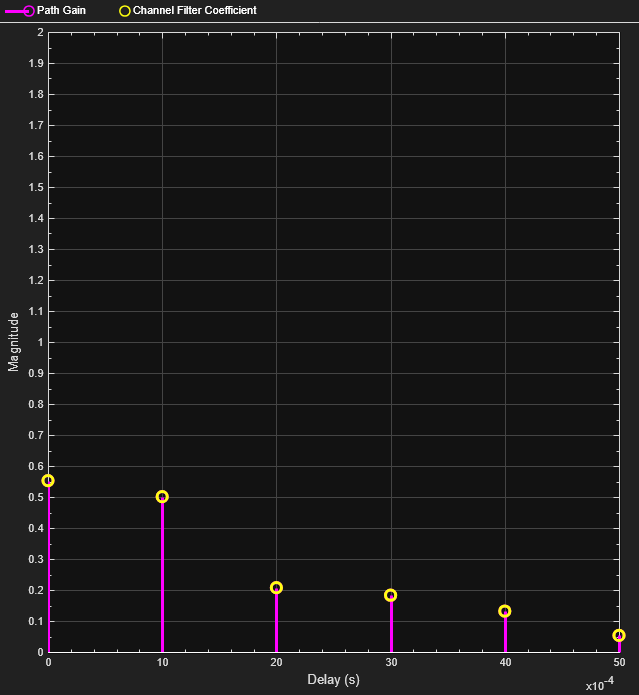Click the y-axis tick label 1.9

[x=36, y=63]
